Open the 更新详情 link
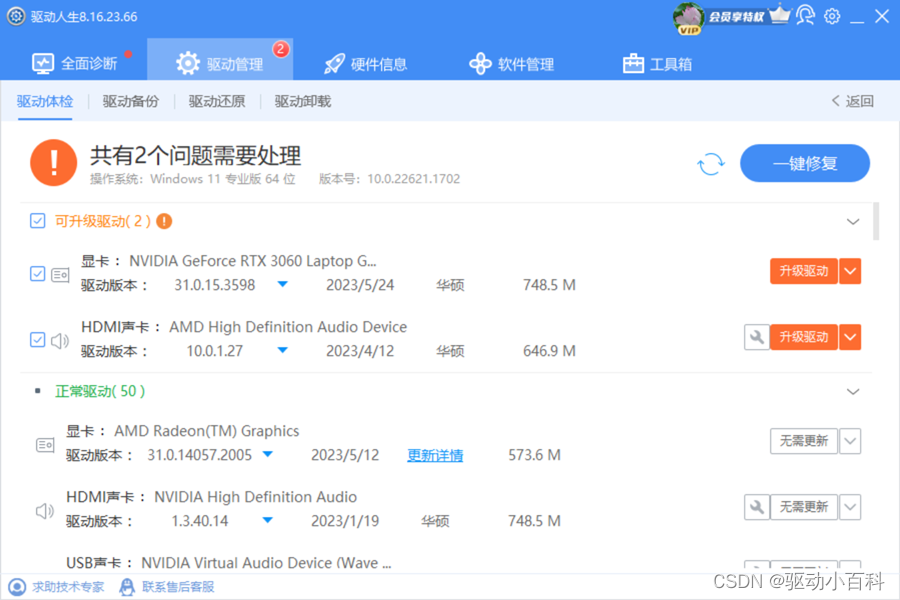The width and height of the screenshot is (900, 600). point(435,455)
